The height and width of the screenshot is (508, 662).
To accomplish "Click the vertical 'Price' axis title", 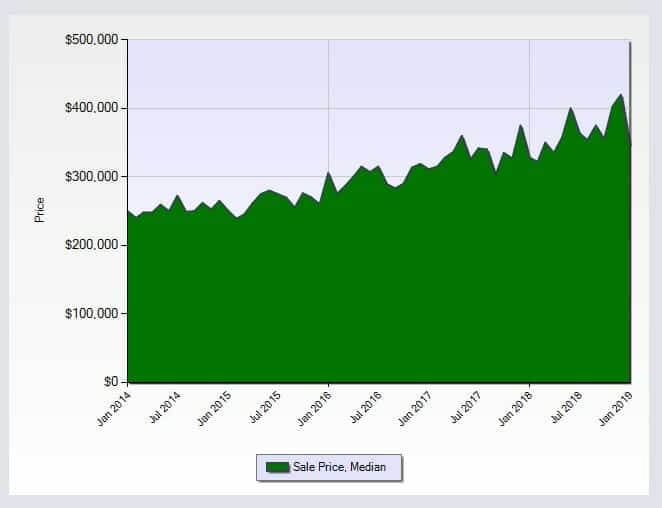I will pyautogui.click(x=40, y=210).
